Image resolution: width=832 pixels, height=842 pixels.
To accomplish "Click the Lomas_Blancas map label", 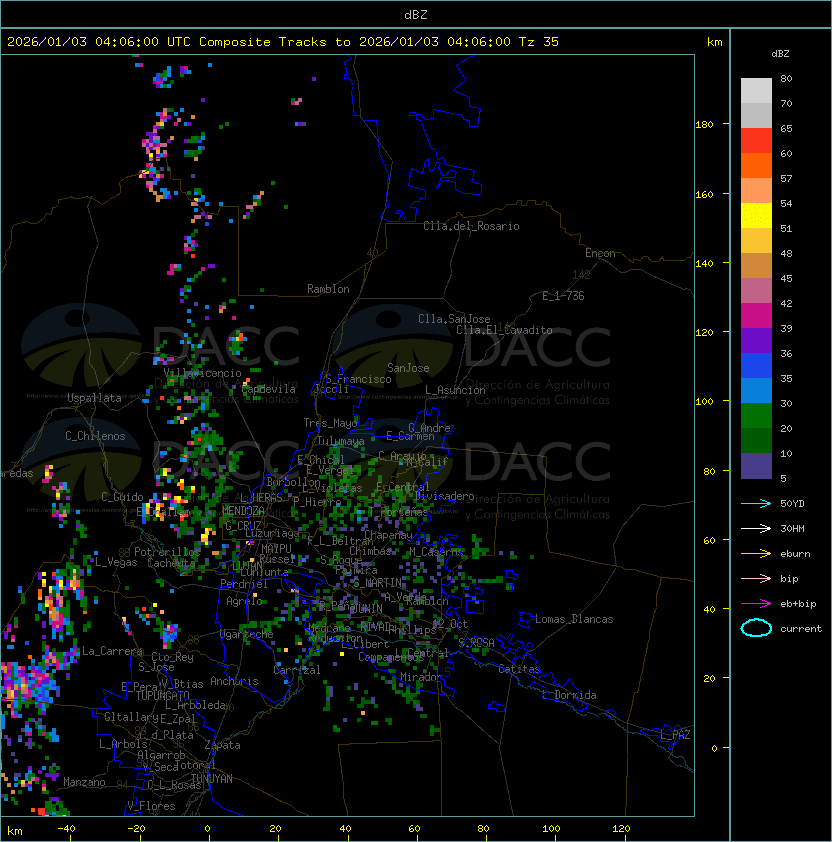I will pyautogui.click(x=574, y=619).
